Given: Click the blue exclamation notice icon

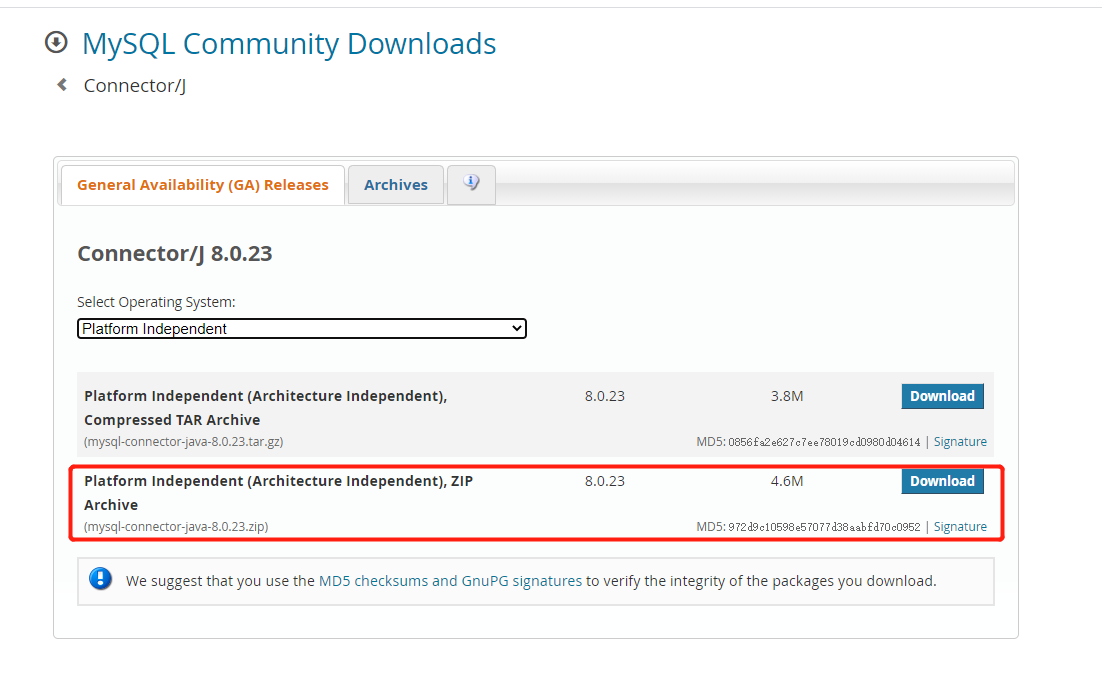Looking at the screenshot, I should tap(101, 579).
